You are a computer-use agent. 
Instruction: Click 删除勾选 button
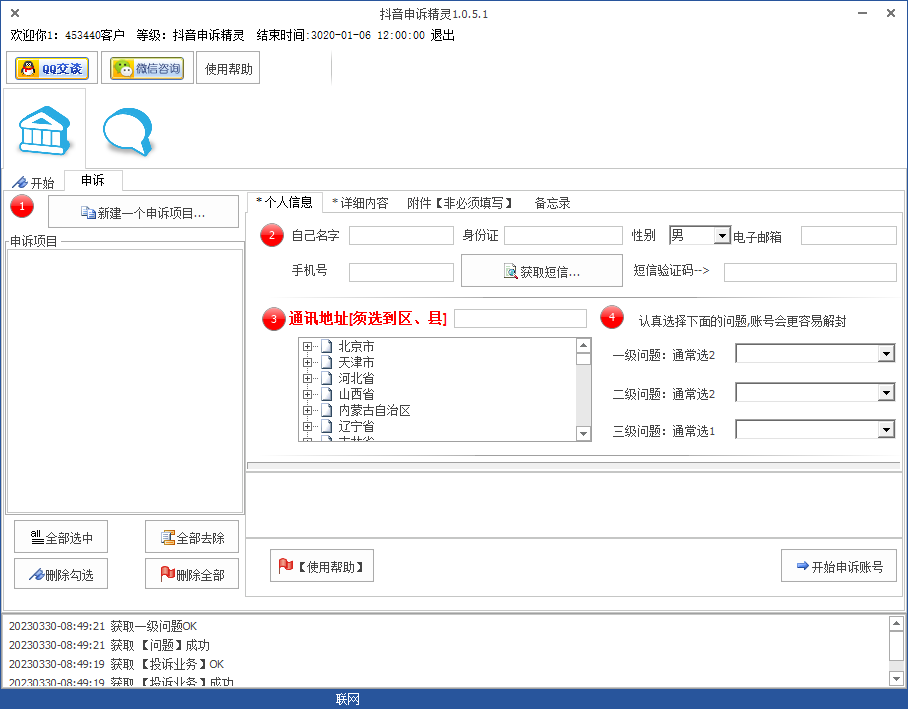pyautogui.click(x=61, y=573)
